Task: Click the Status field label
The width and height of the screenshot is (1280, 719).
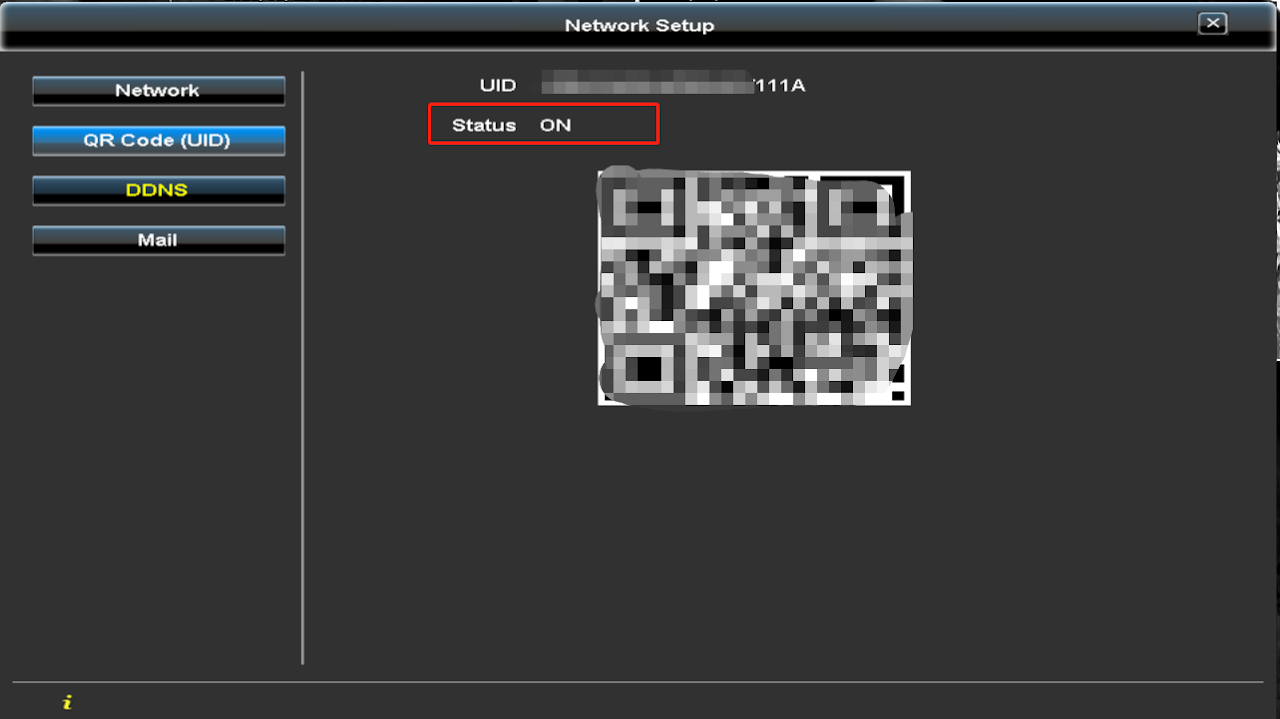Action: [484, 125]
